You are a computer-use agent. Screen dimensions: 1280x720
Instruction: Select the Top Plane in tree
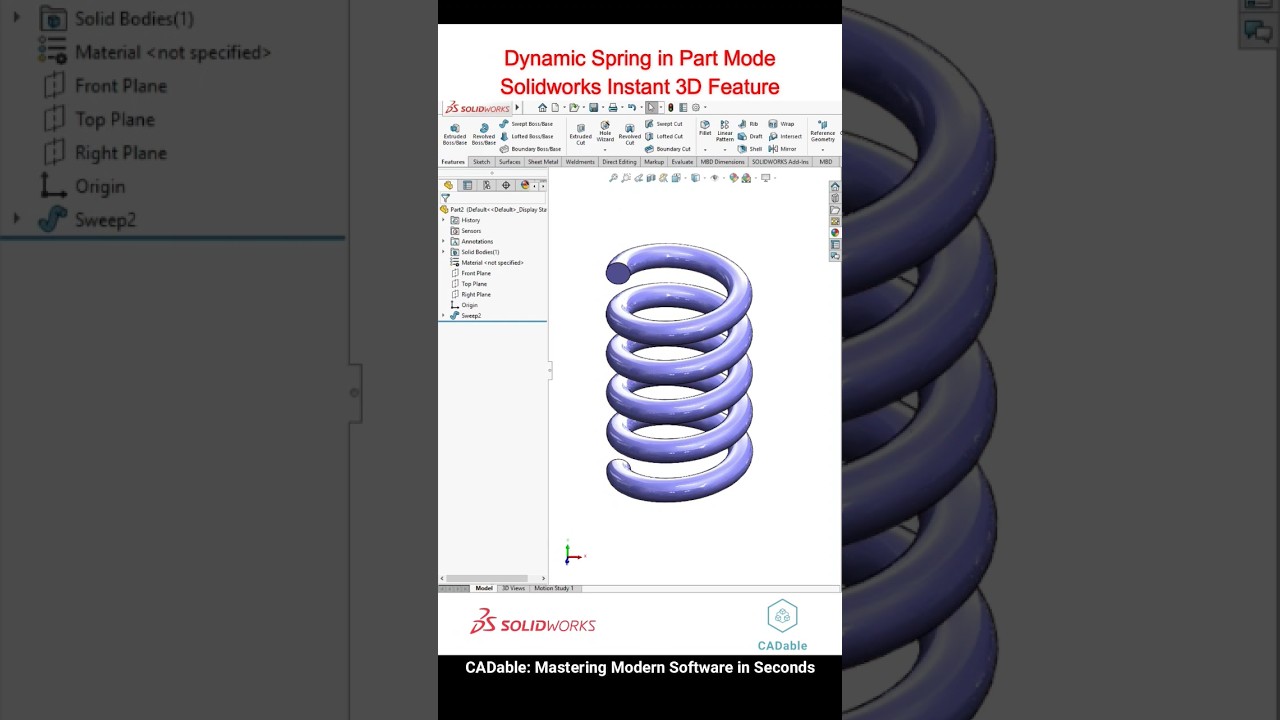click(x=469, y=284)
